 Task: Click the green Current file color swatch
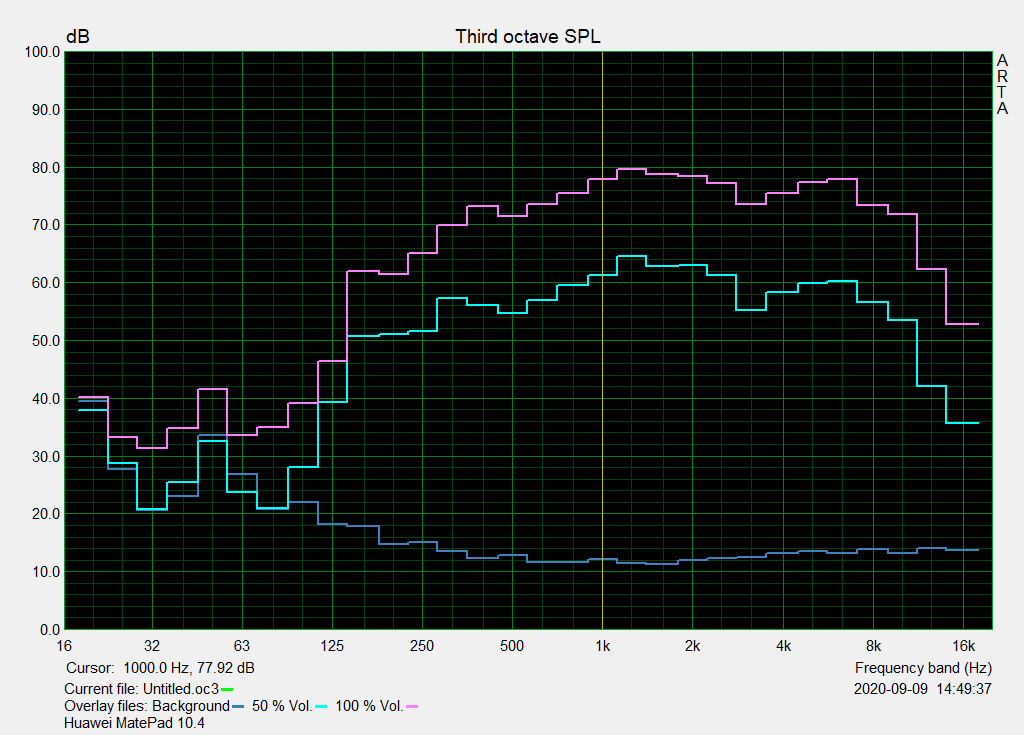coord(227,689)
